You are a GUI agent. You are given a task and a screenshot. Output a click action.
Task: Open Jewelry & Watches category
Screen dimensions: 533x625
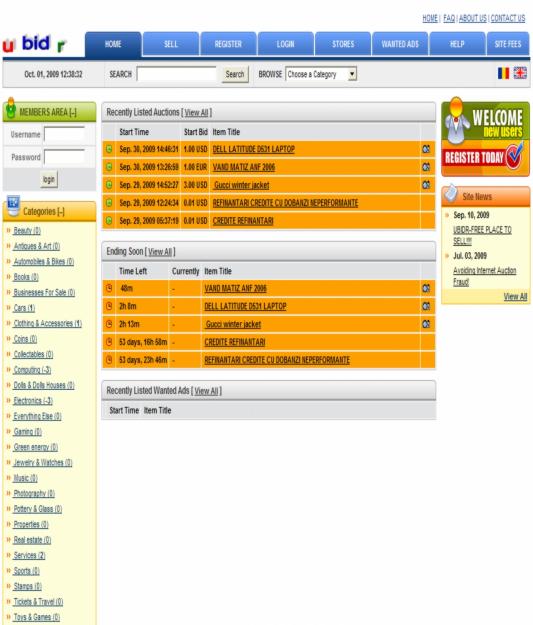43,463
